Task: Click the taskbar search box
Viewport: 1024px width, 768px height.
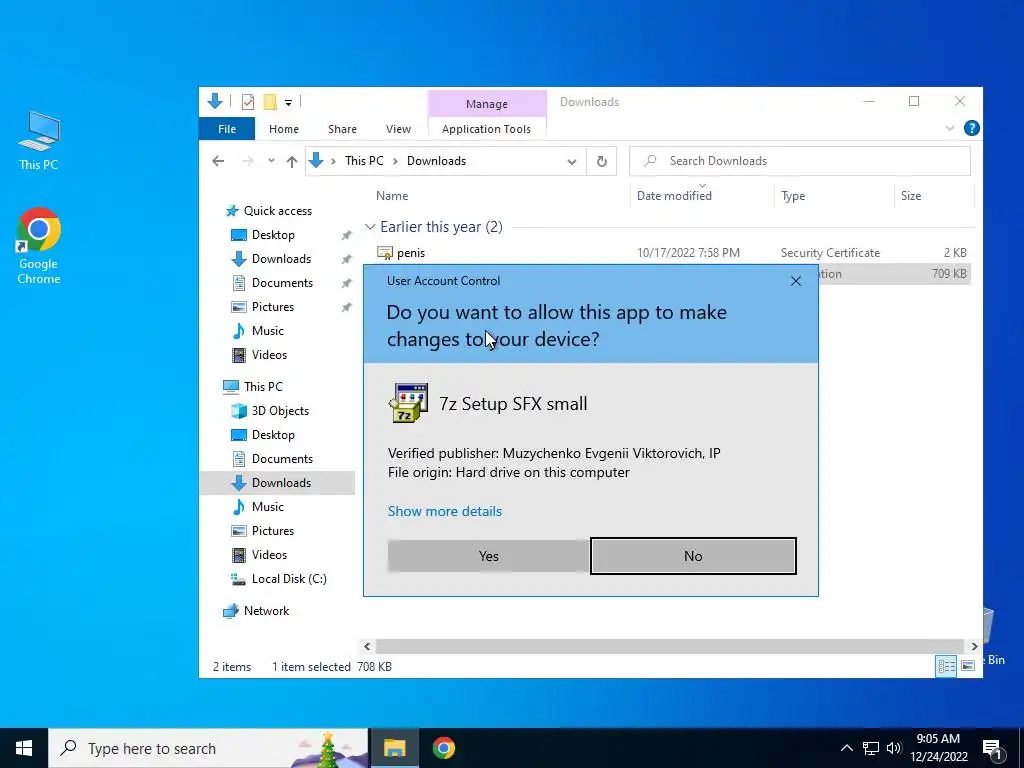Action: pos(208,748)
